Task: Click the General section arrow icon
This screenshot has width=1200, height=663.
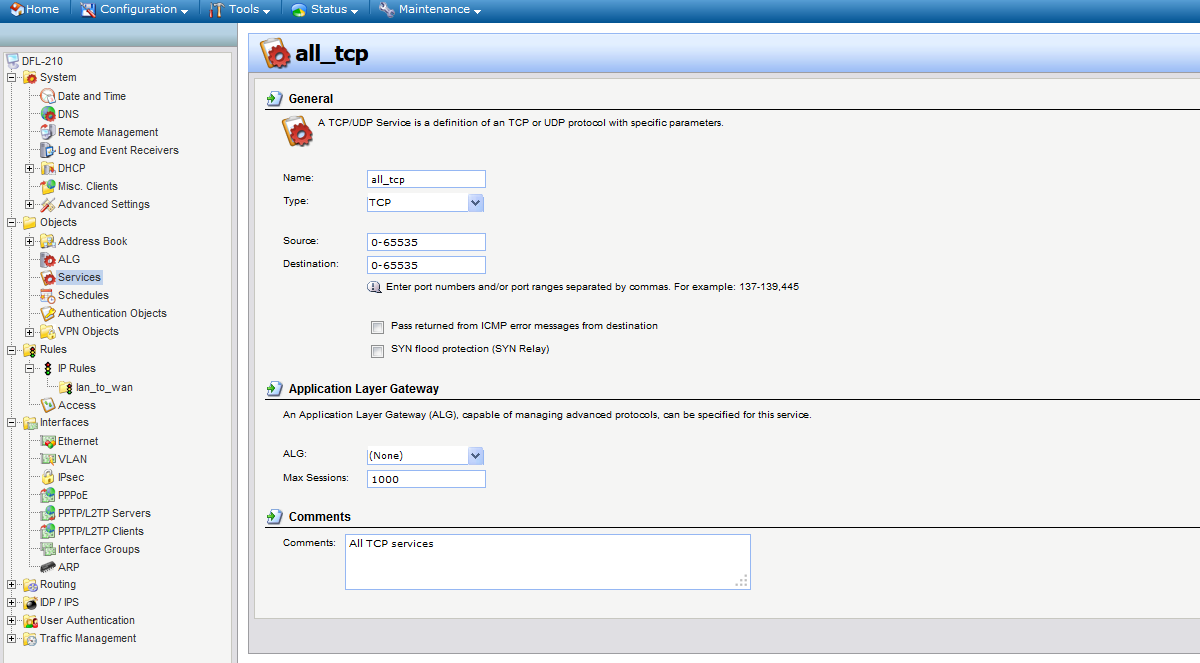Action: [274, 98]
